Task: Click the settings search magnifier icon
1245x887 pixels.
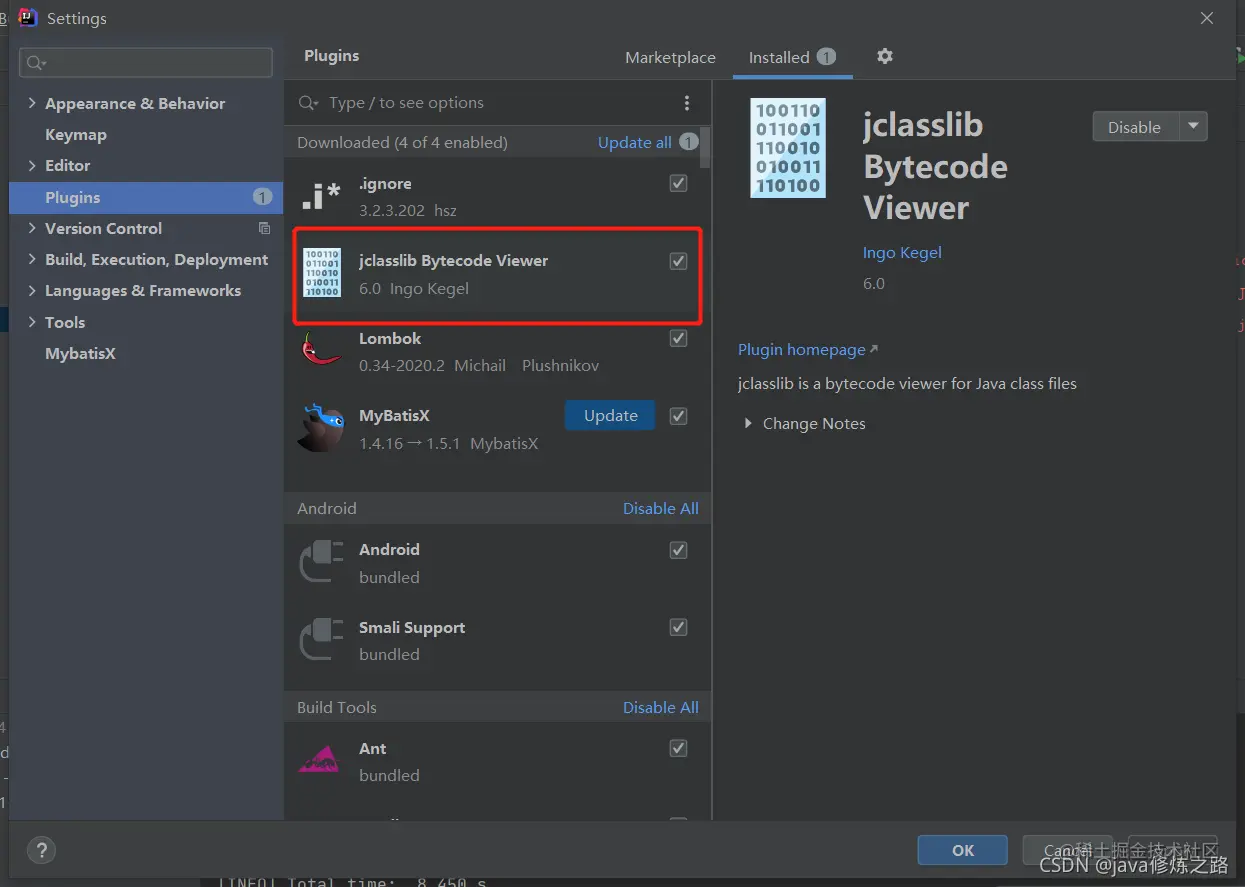Action: pyautogui.click(x=35, y=63)
